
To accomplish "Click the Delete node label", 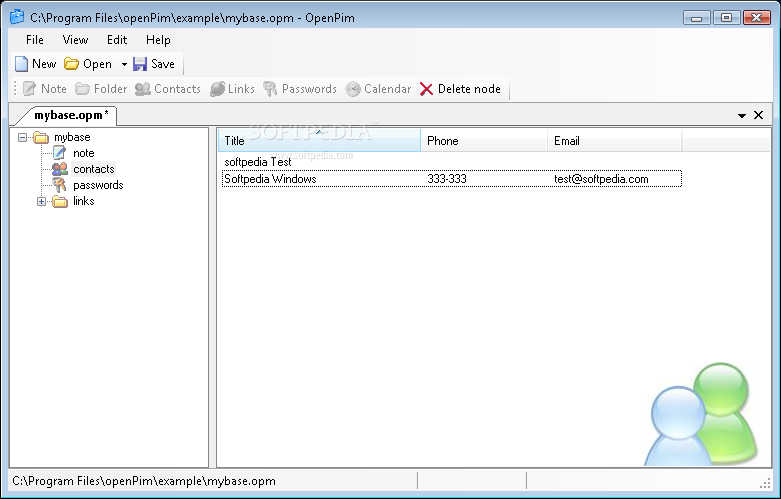I will point(469,89).
